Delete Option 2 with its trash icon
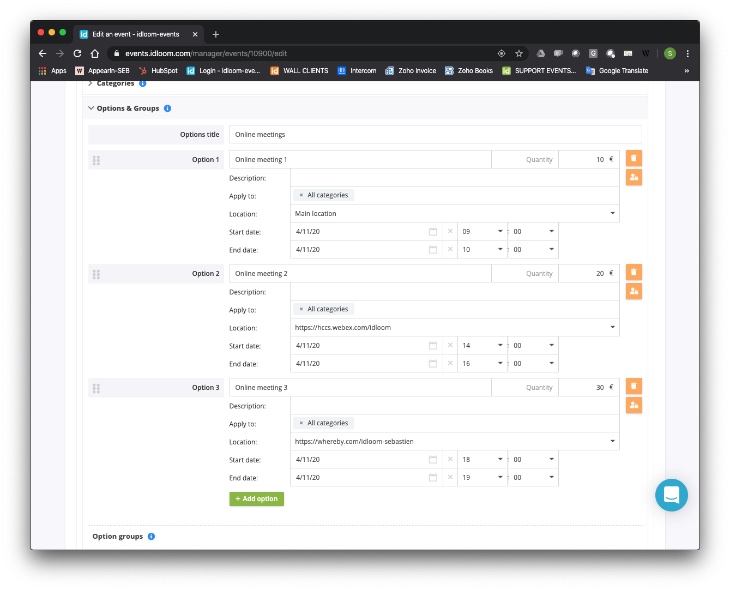The image size is (730, 590). tap(634, 272)
